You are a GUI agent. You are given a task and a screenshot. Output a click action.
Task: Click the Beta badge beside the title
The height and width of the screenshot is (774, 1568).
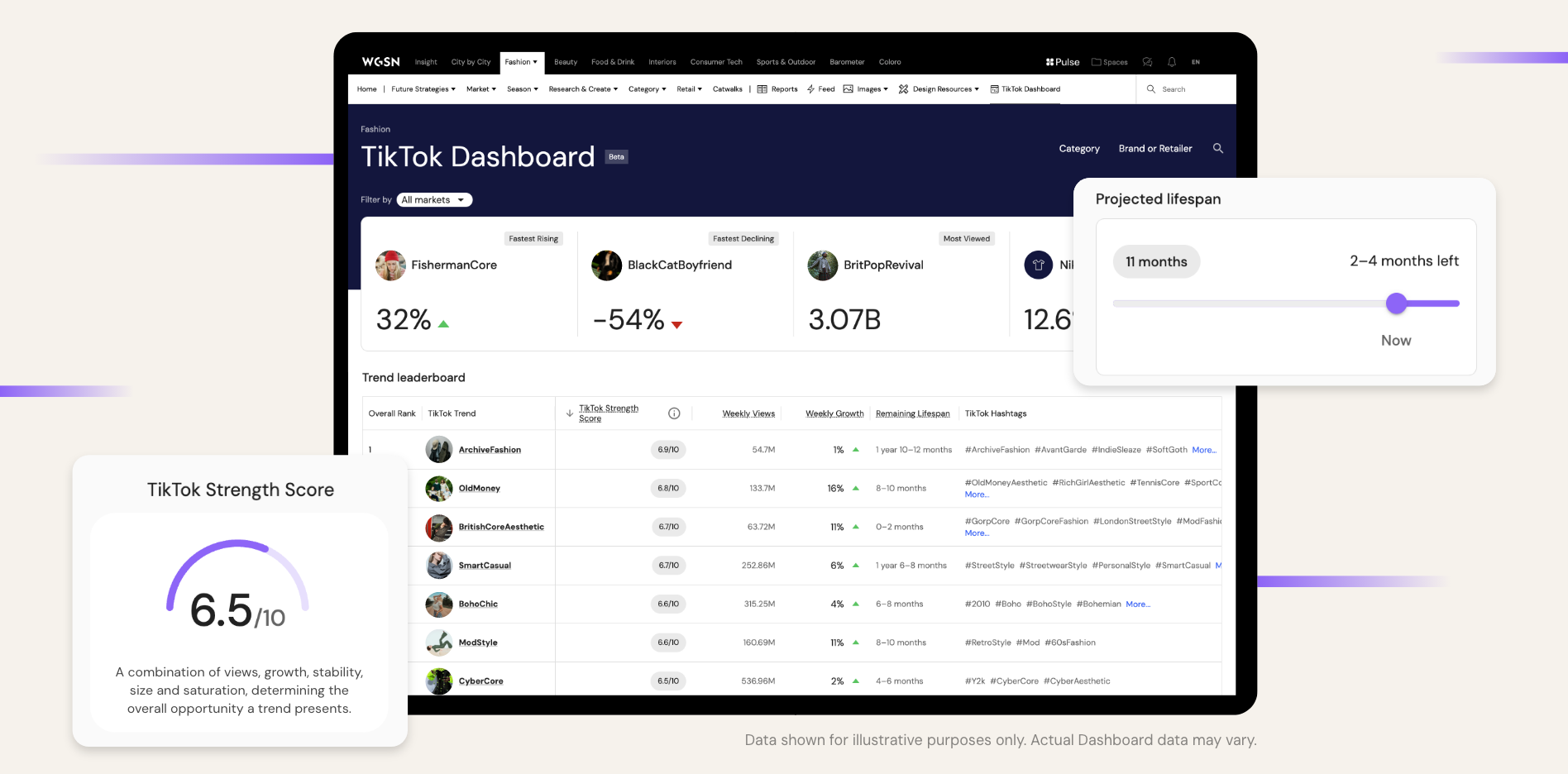(x=617, y=157)
